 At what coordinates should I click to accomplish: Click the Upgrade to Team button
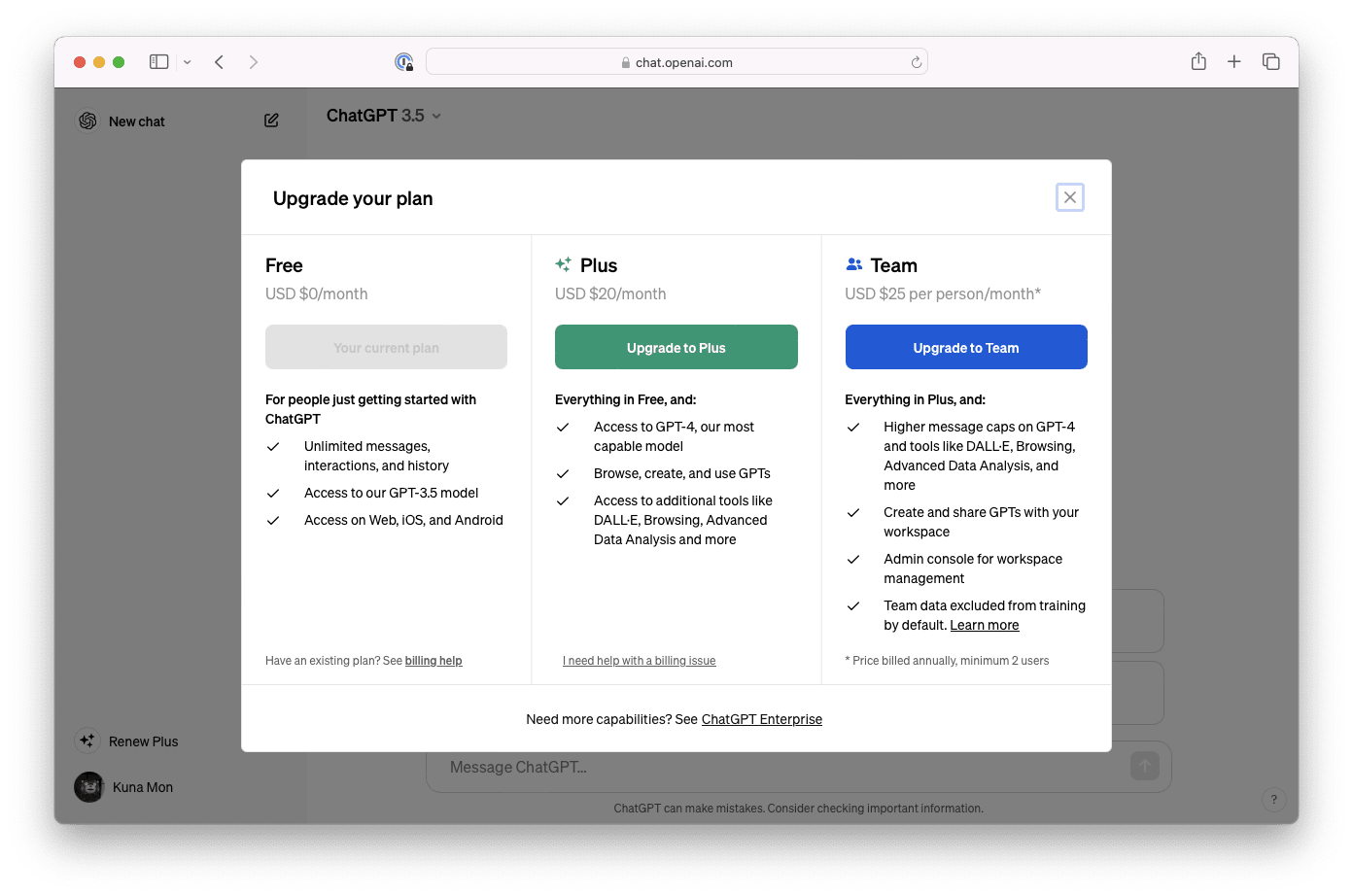pyautogui.click(x=966, y=347)
